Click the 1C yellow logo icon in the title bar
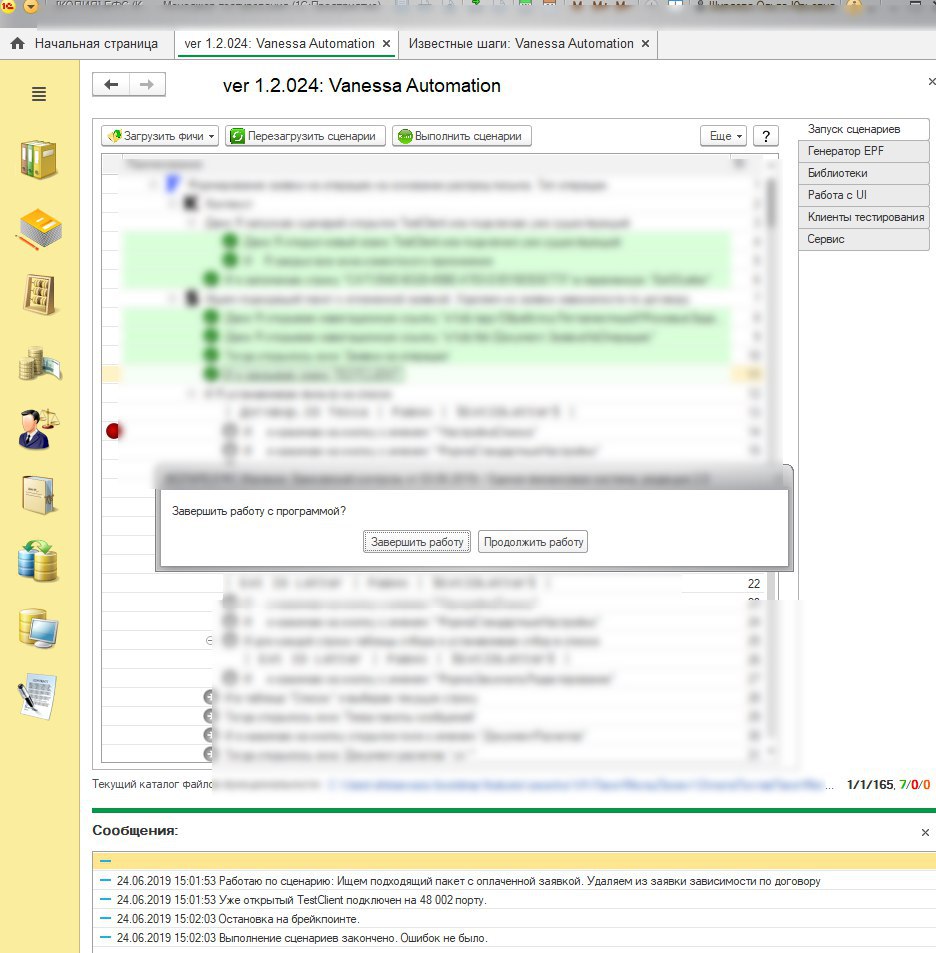 point(7,7)
